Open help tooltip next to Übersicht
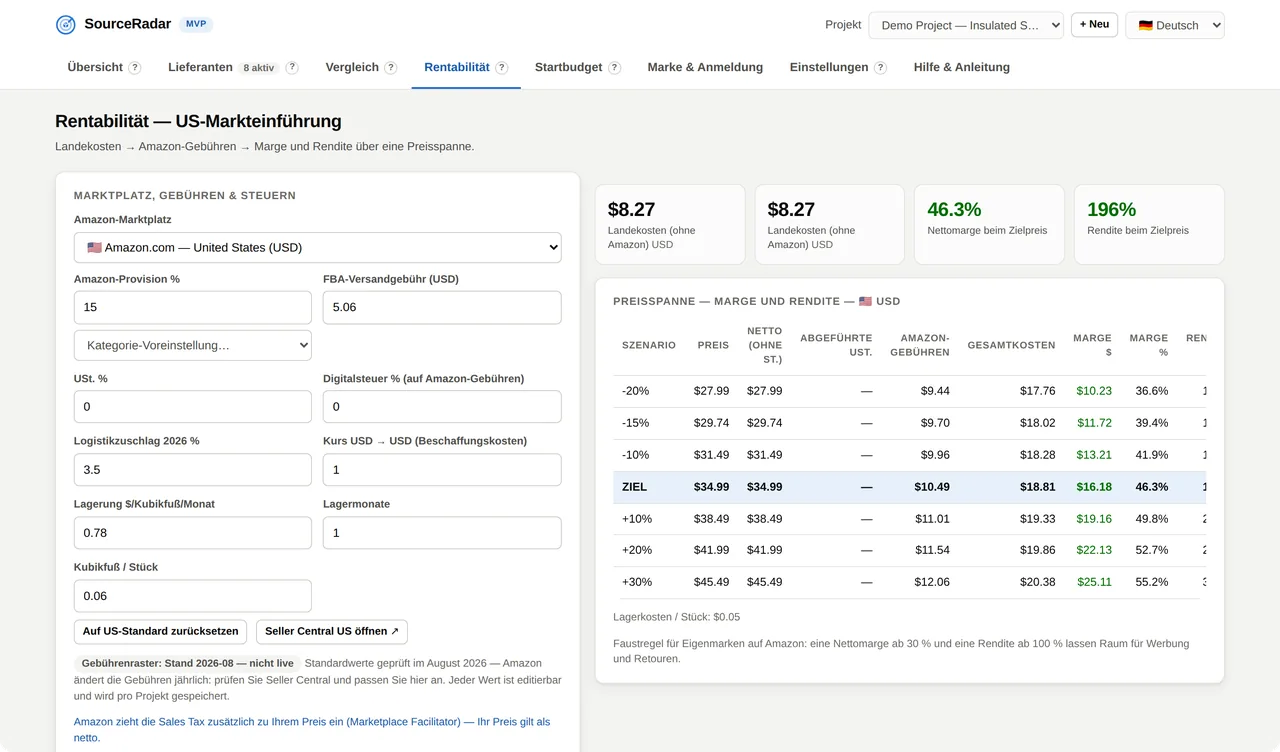Screen dimensions: 1280x752 [x=135, y=68]
